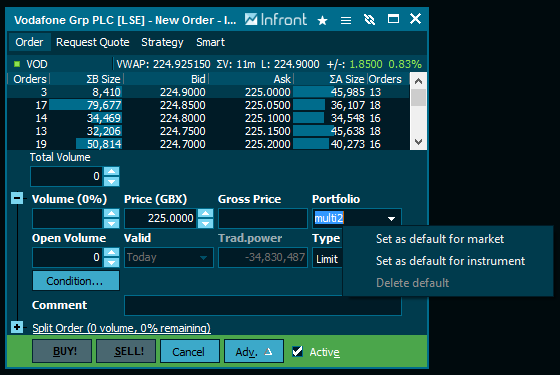This screenshot has width=560, height=375.
Task: Toggle the Active checkbox
Action: tap(298, 351)
